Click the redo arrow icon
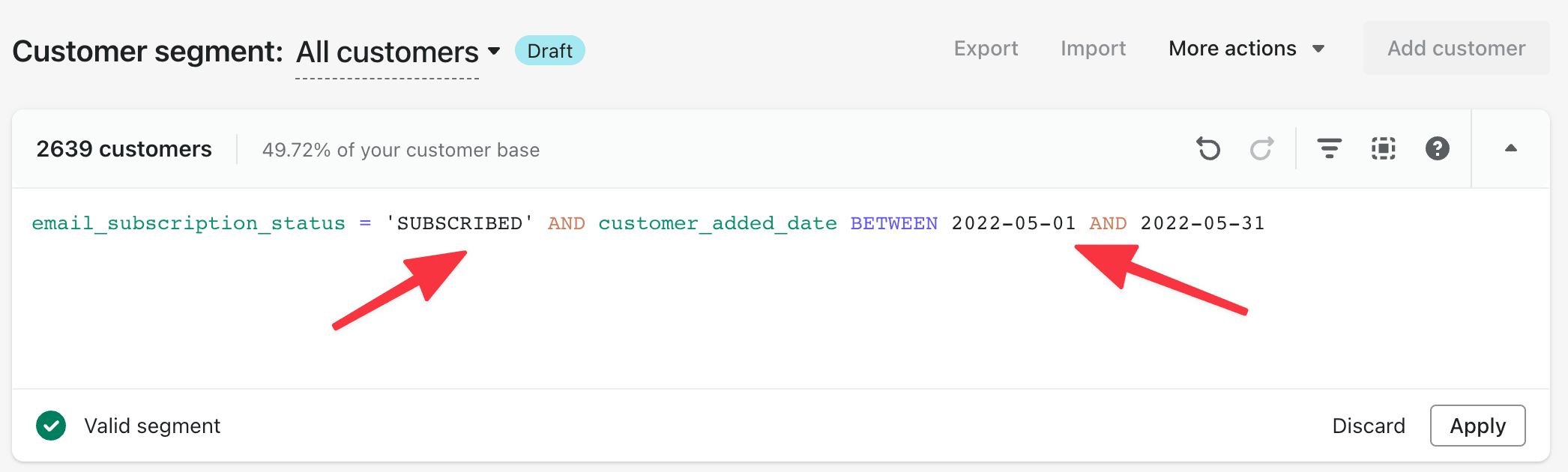This screenshot has height=472, width=1568. 1262,148
